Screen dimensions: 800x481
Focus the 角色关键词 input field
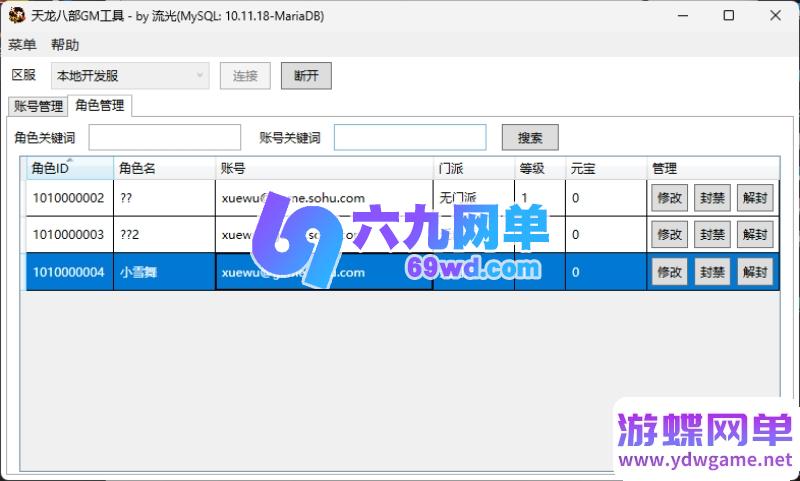[x=165, y=138]
